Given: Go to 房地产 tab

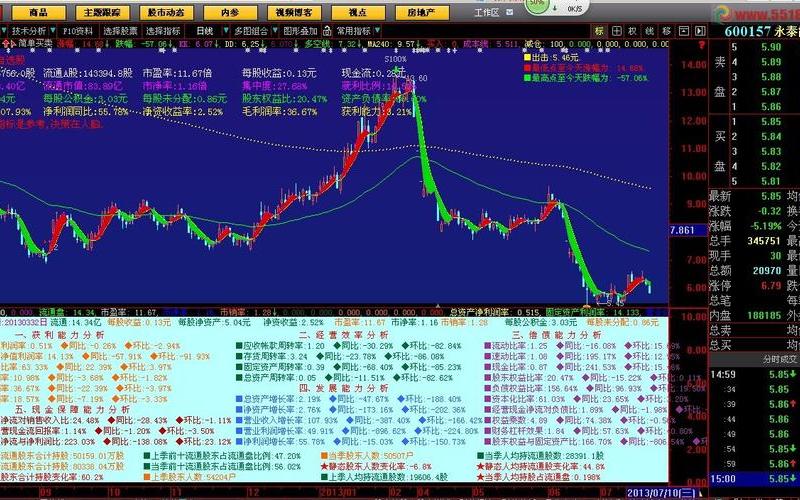Looking at the screenshot, I should pyautogui.click(x=422, y=13).
